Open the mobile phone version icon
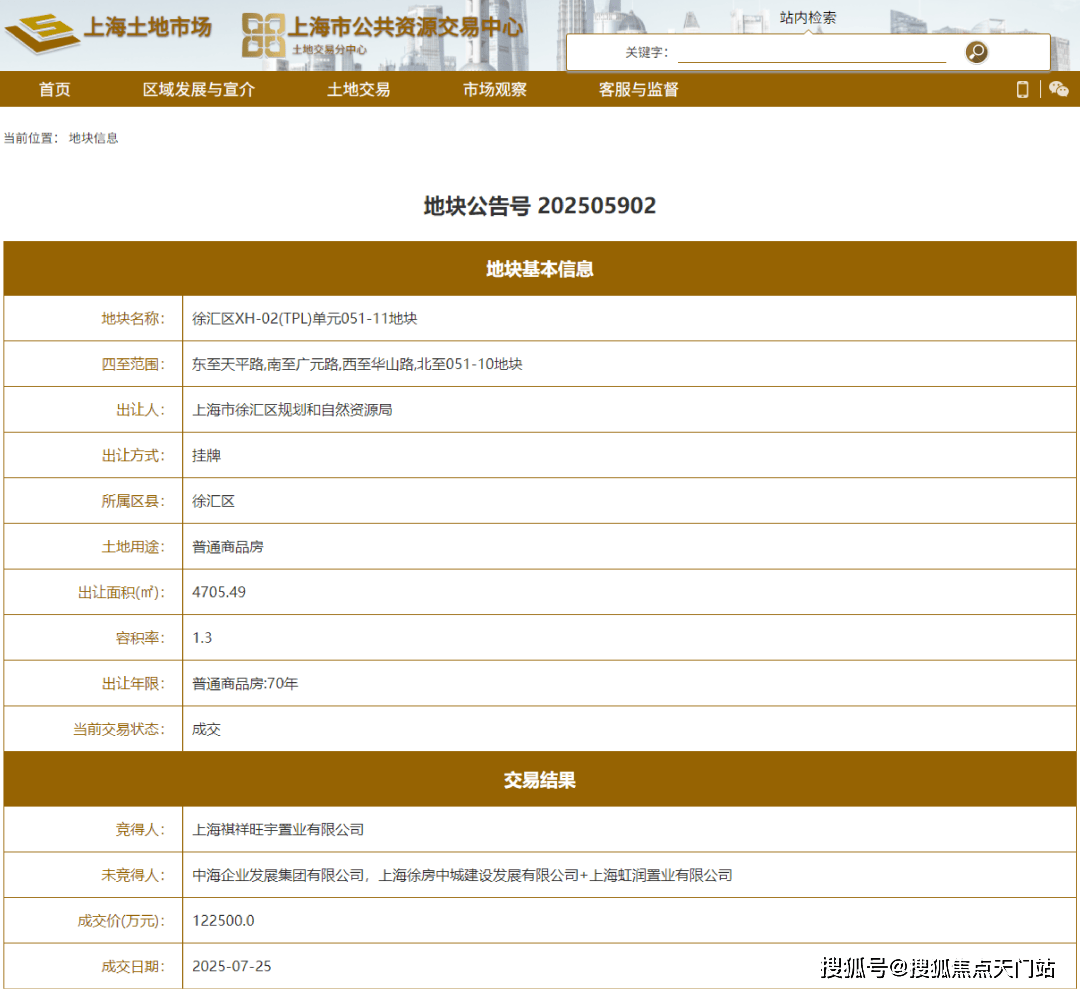The width and height of the screenshot is (1080, 991). 1022,89
